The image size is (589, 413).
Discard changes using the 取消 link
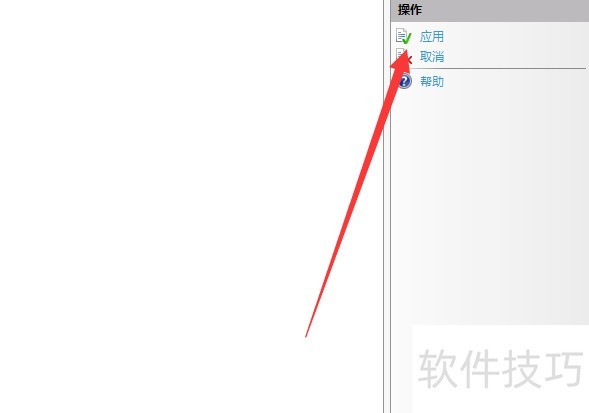tap(432, 57)
